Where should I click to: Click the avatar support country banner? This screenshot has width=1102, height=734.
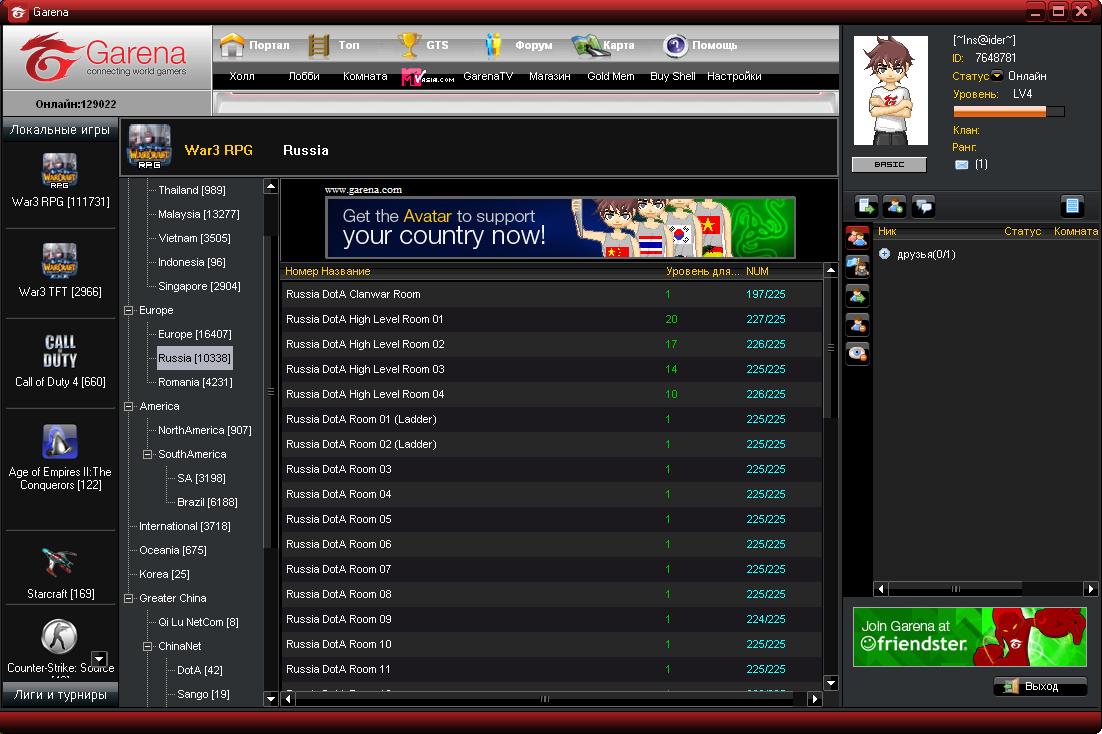coord(560,228)
